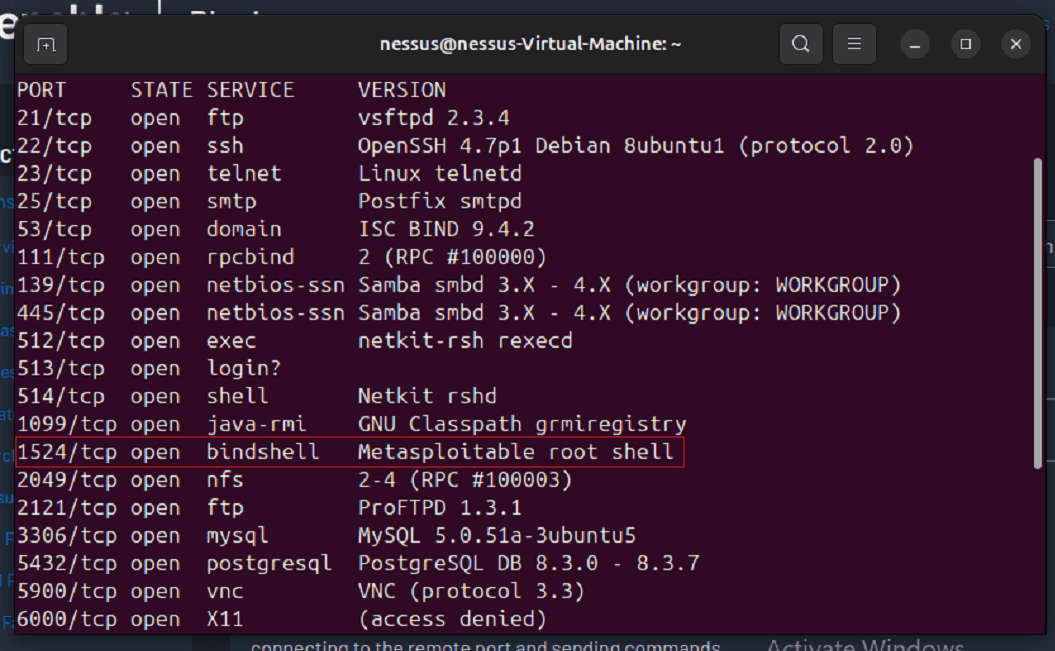Click port 111/tcp text
Viewport: 1055px width, 651px height.
[x=61, y=258]
